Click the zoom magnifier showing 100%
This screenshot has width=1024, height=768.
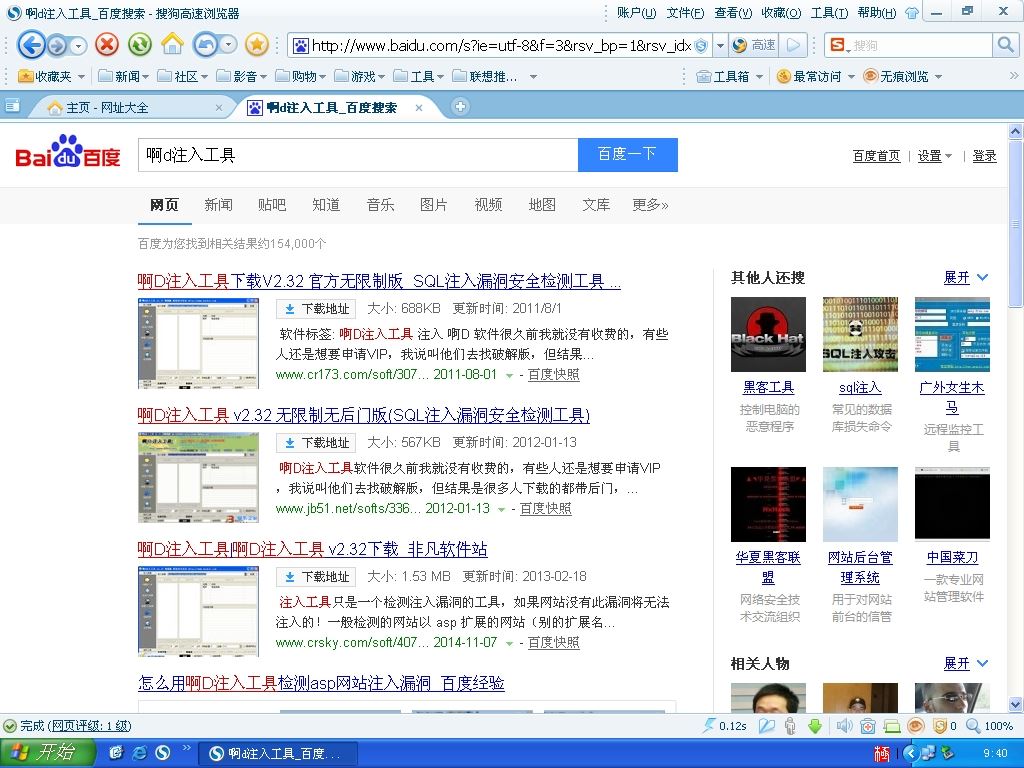click(989, 726)
